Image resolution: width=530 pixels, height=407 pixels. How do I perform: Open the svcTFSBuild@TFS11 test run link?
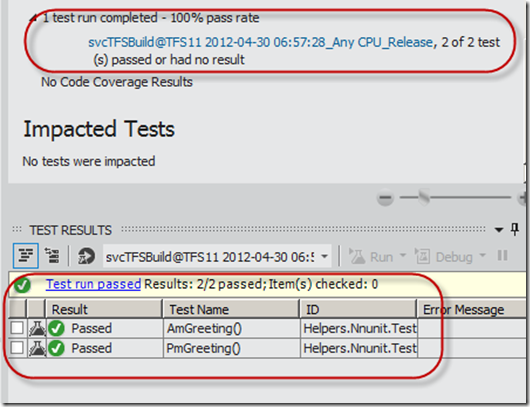pos(260,42)
